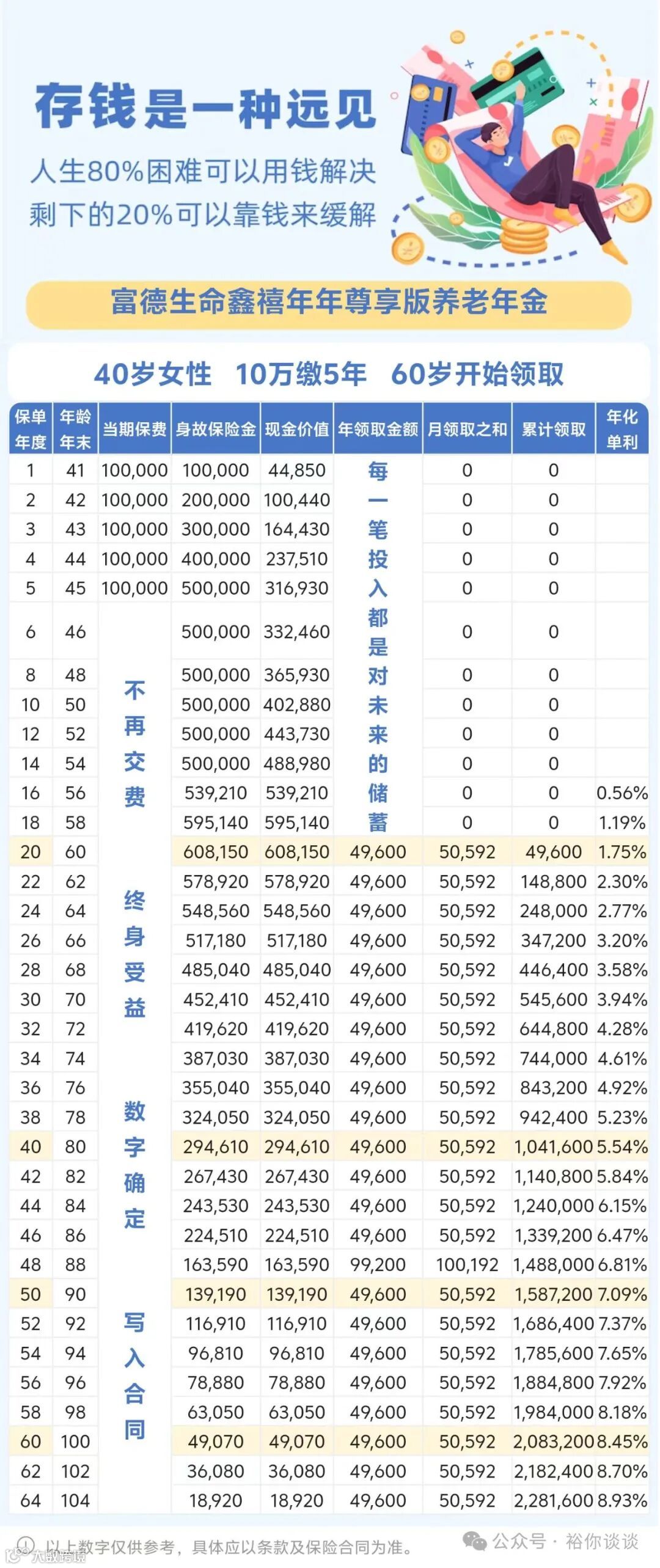Click the info icon beside the disclaimer
Screen dimensions: 660x1568
(x=24, y=1545)
